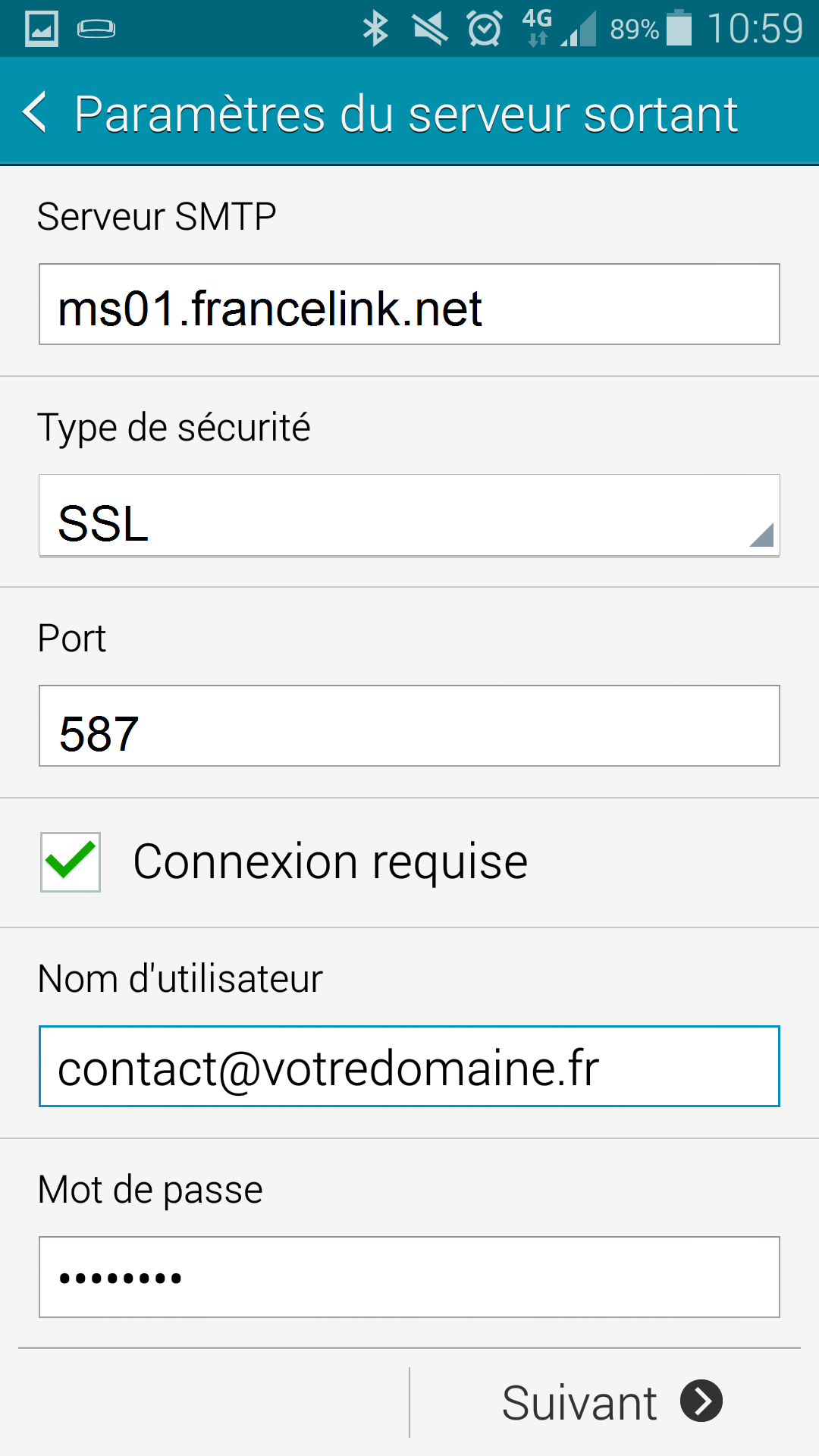Image resolution: width=819 pixels, height=1456 pixels.
Task: Expand the security type selector showing SSL
Action: (x=408, y=516)
